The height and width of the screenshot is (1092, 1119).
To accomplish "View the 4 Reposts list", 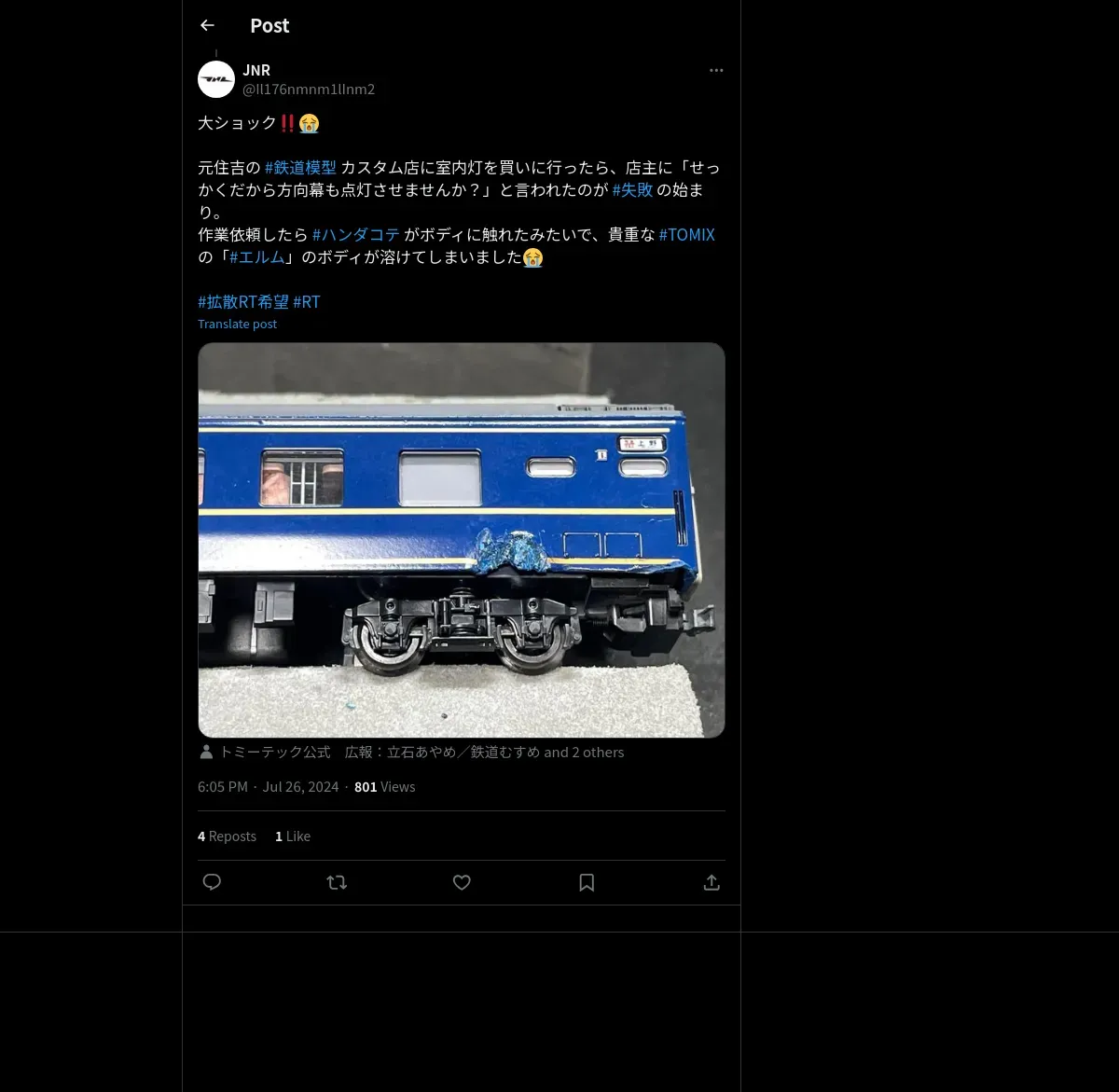I will [227, 836].
